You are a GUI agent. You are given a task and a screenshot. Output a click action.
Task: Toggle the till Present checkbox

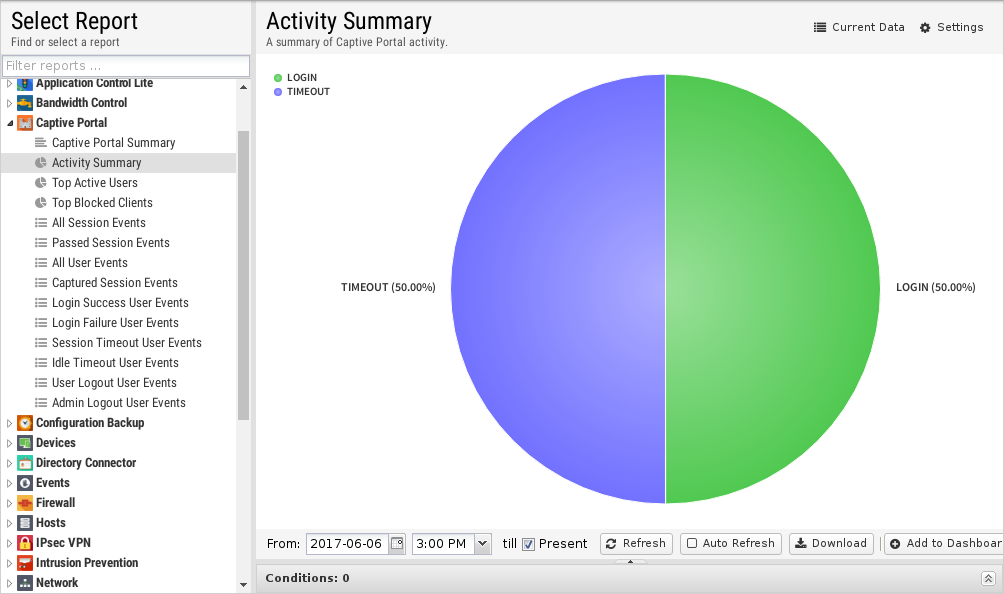click(528, 544)
